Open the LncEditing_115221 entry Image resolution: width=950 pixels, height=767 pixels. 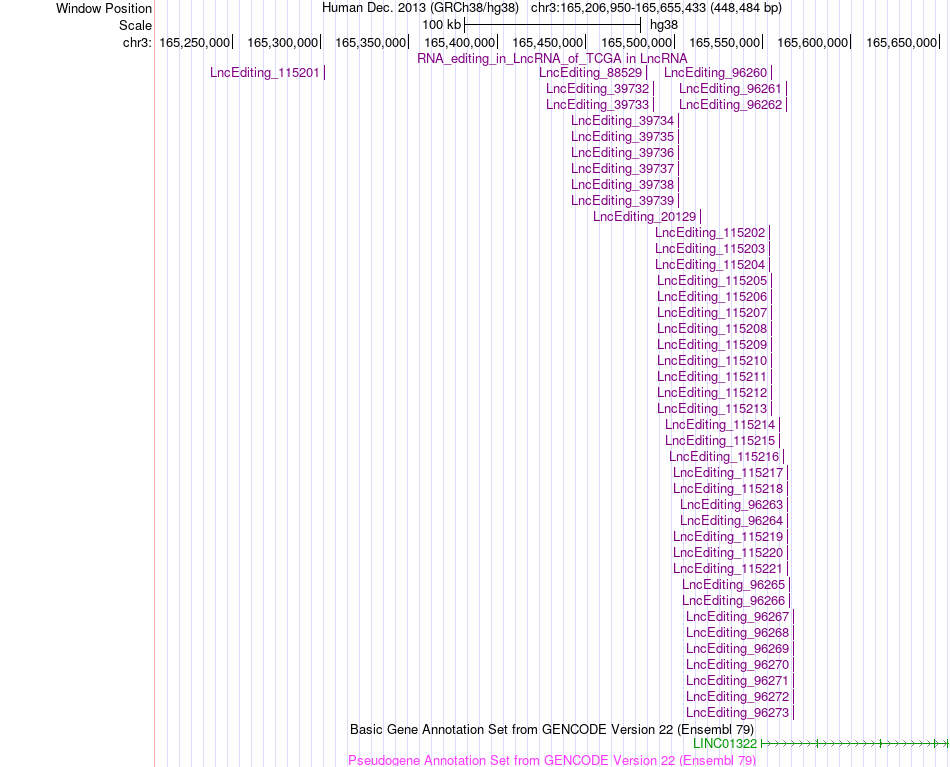(x=728, y=569)
